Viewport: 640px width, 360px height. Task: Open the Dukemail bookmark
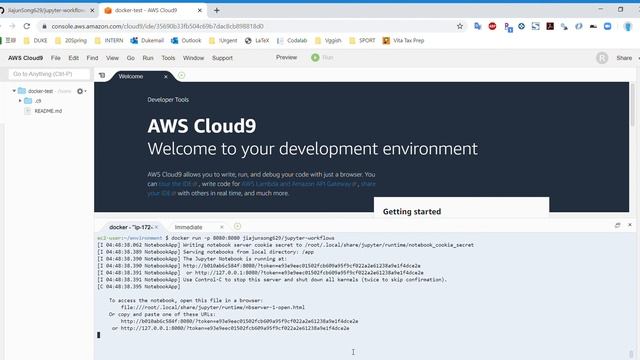147,40
